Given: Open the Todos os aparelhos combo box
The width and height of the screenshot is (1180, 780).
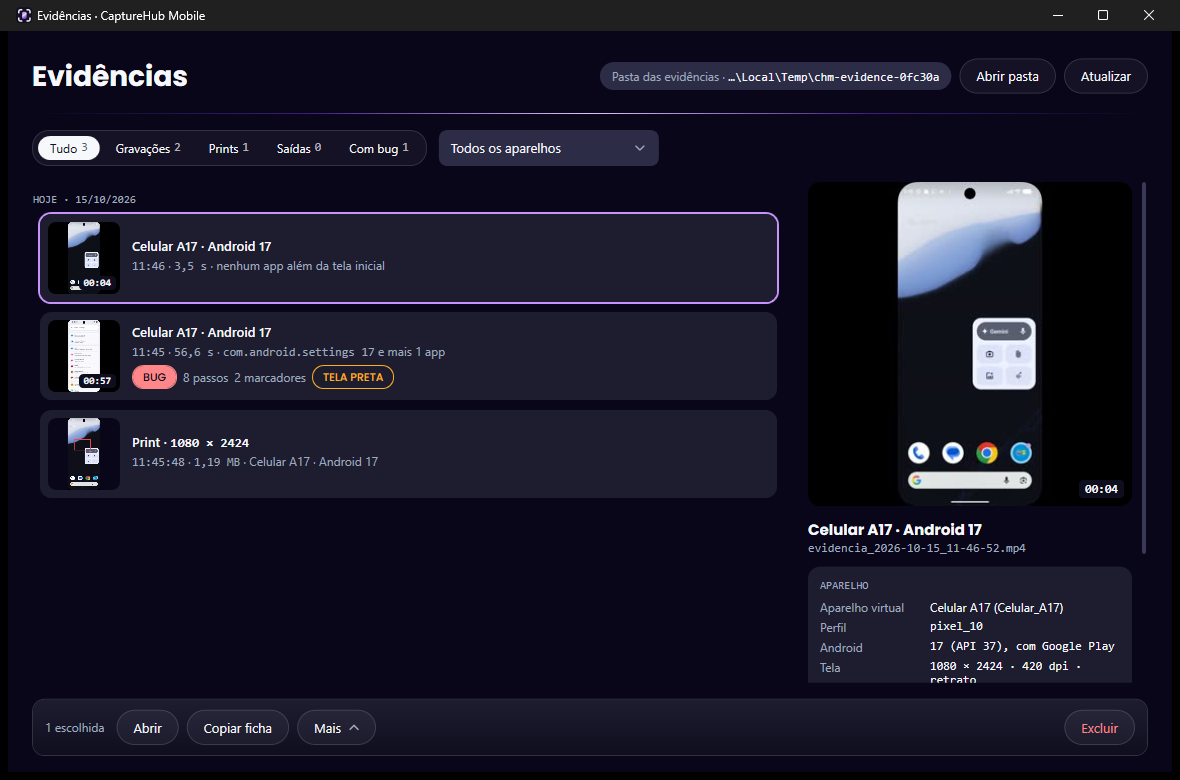Looking at the screenshot, I should point(549,148).
